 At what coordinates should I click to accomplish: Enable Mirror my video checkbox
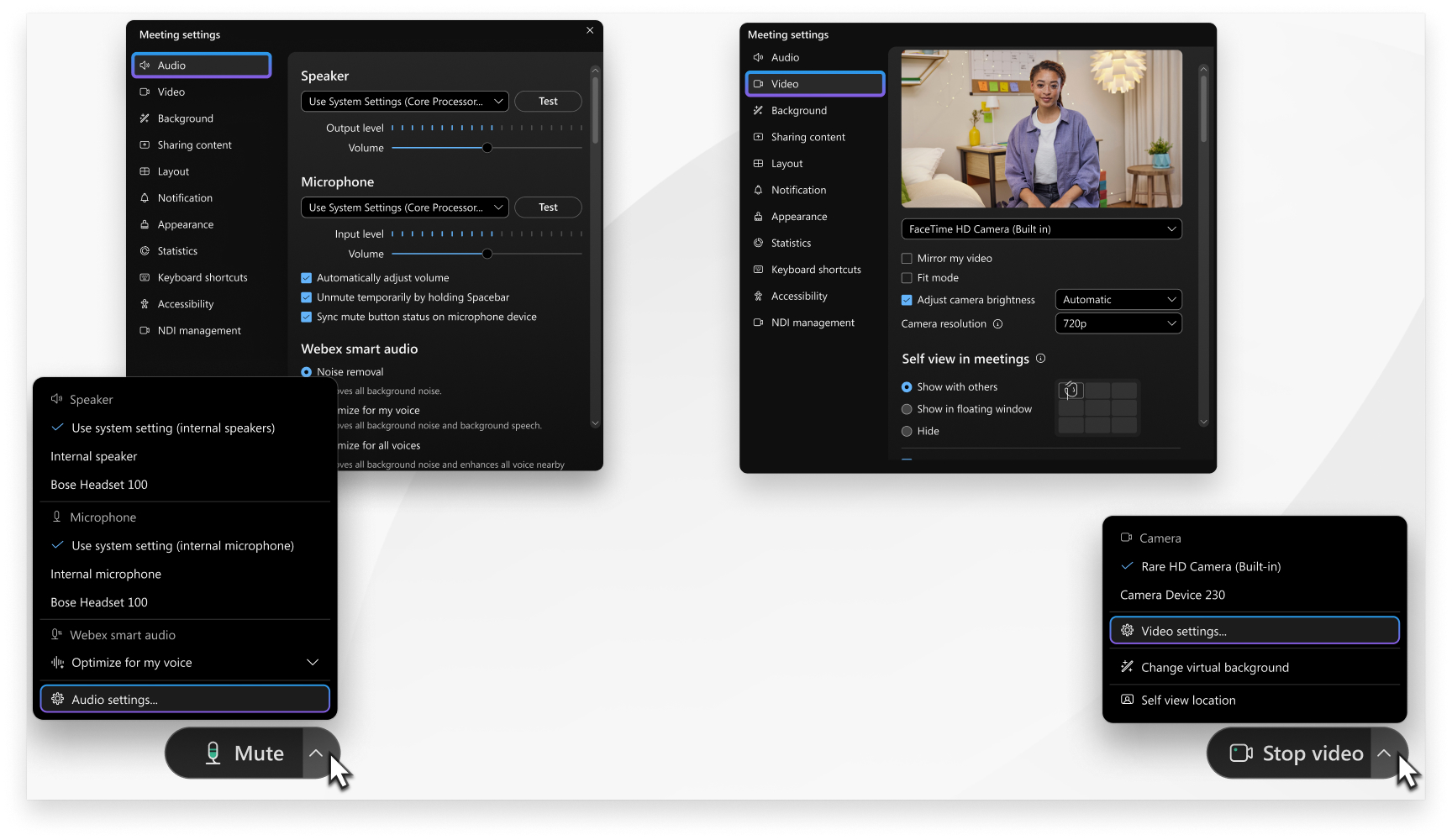(x=907, y=259)
